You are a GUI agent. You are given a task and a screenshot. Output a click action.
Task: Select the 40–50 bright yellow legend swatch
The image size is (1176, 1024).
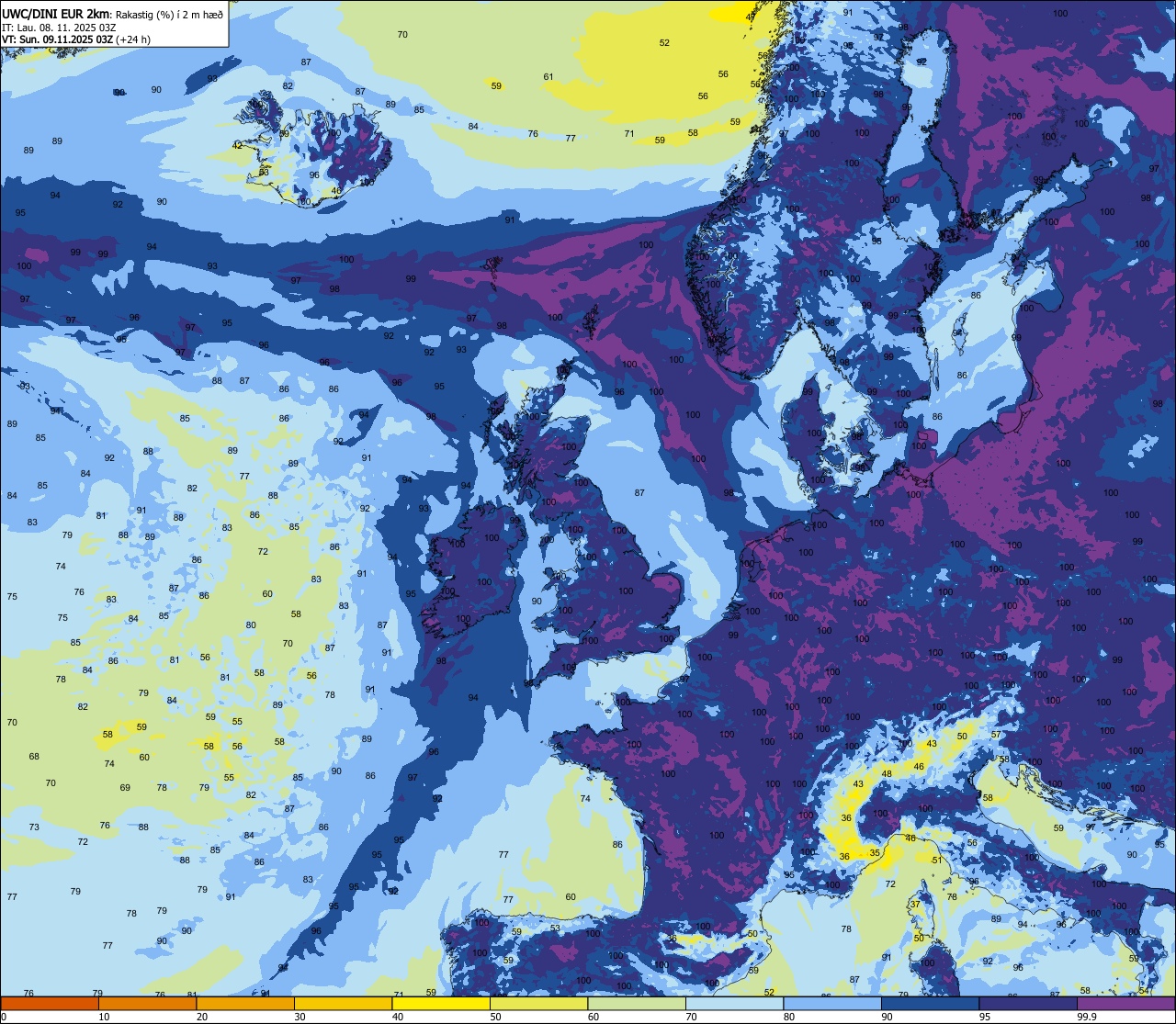click(441, 1003)
